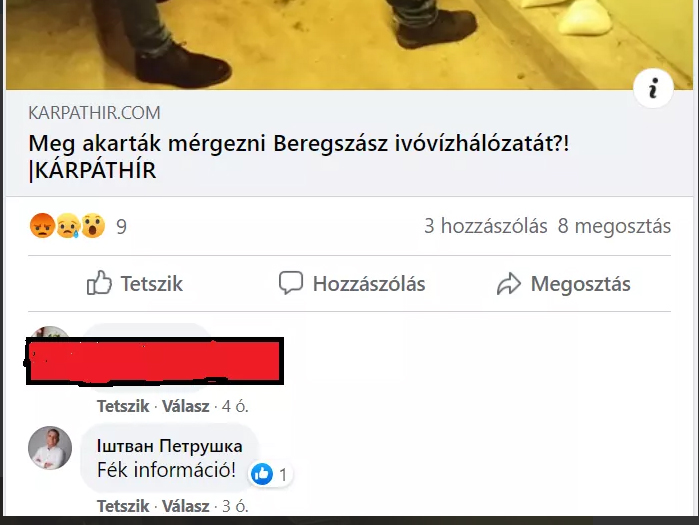
Task: Click Tetszik under the redacted comment
Action: coord(123,406)
